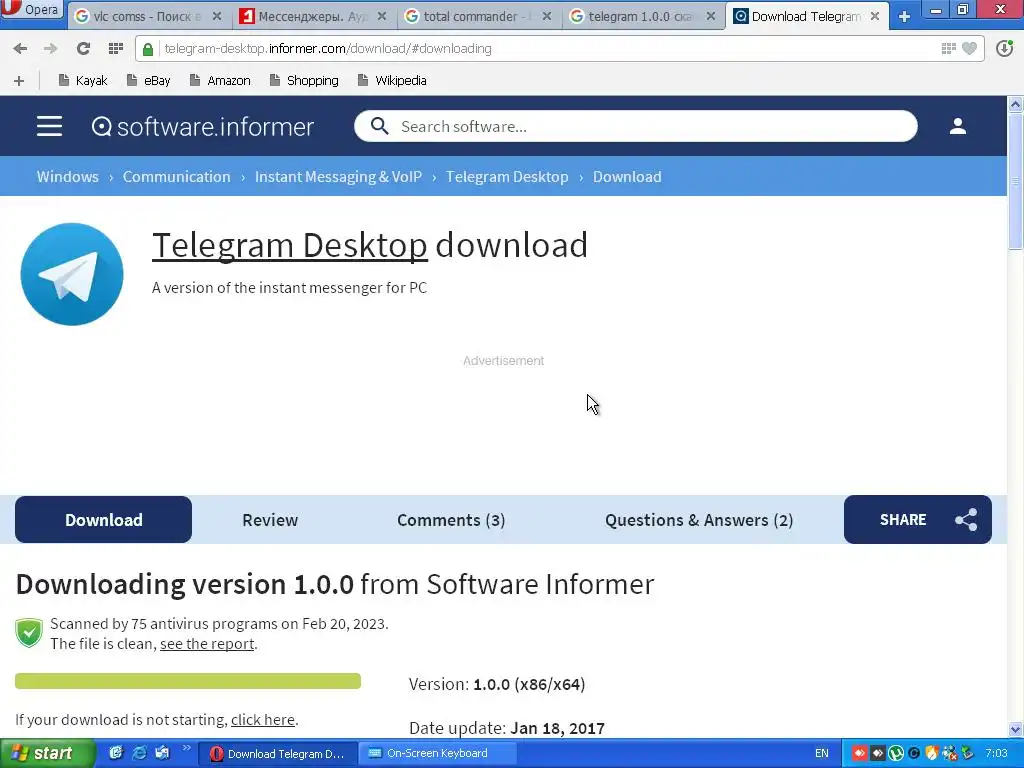This screenshot has height=768, width=1024.
Task: Click the green padlock security icon
Action: 148,49
